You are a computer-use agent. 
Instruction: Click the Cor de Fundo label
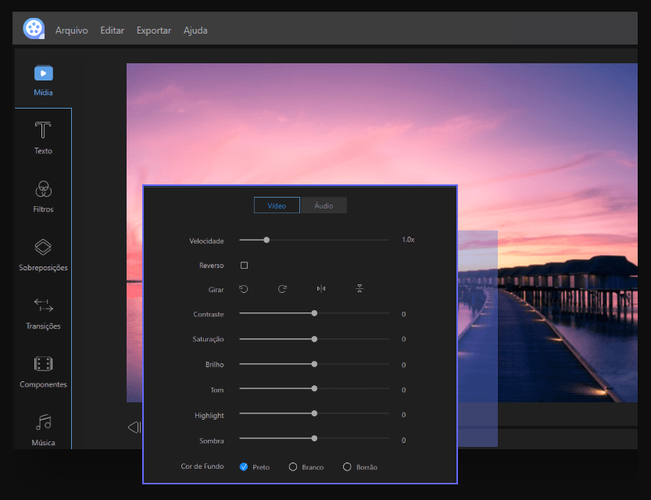click(x=202, y=466)
